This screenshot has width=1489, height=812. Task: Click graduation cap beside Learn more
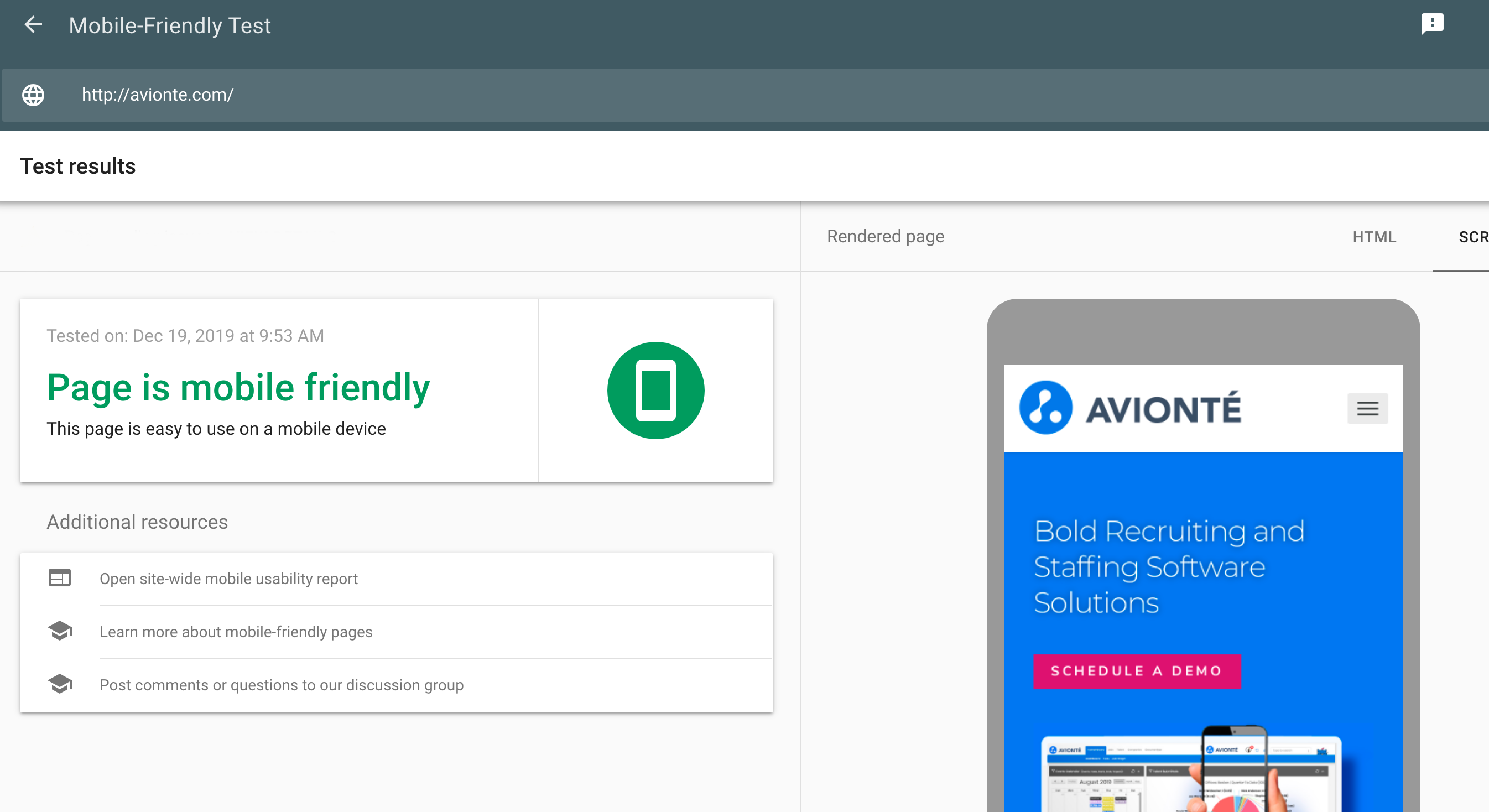(x=60, y=631)
